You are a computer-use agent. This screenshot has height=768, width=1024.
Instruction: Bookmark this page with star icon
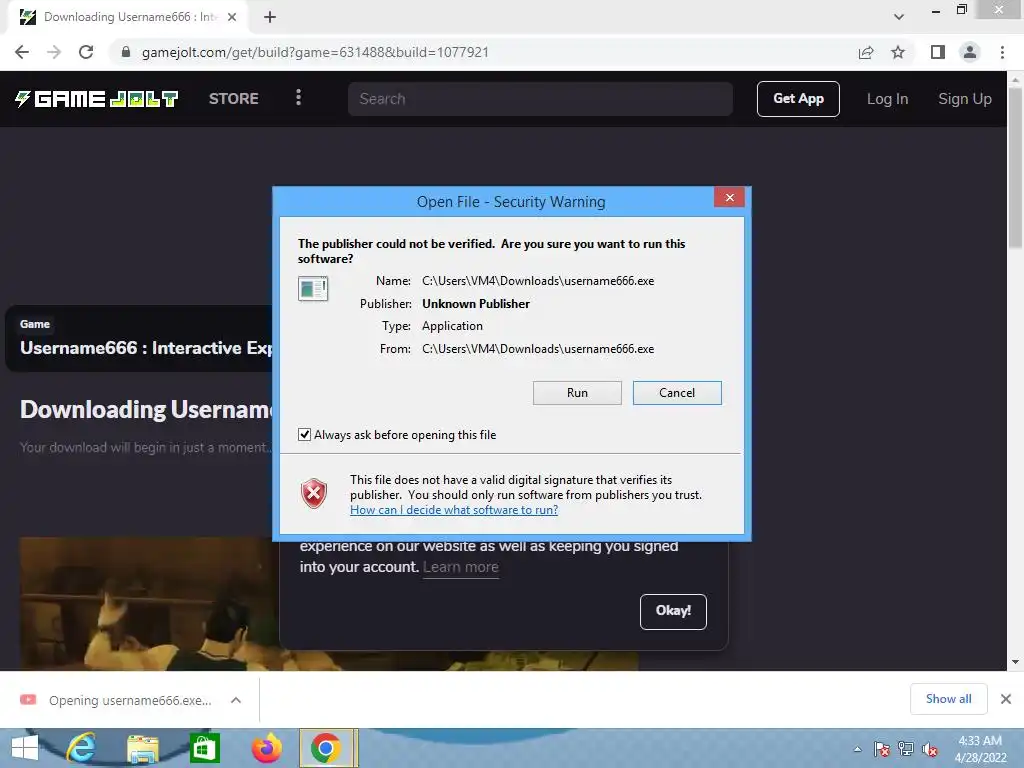pyautogui.click(x=898, y=52)
